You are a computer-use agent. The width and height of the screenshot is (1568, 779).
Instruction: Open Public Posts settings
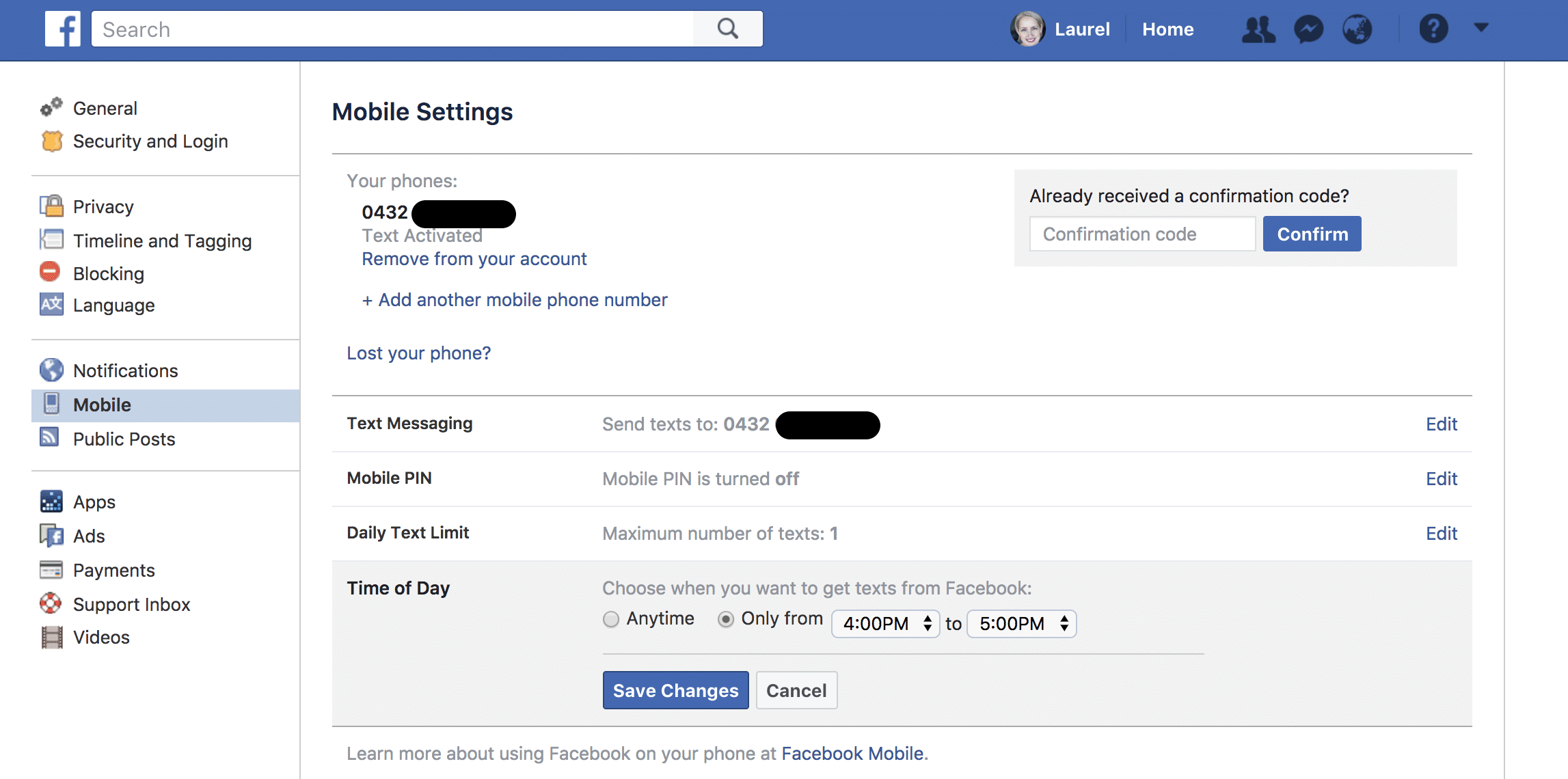coord(124,439)
